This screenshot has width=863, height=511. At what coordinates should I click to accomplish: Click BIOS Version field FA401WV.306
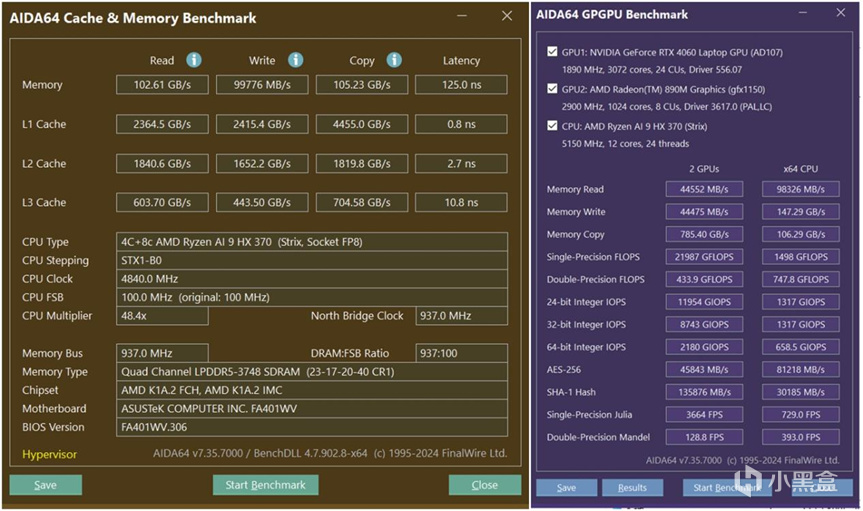312,427
